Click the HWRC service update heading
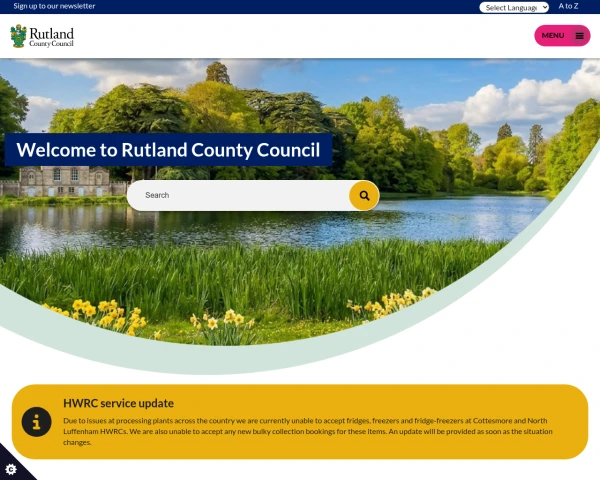600x480 pixels. 119,403
